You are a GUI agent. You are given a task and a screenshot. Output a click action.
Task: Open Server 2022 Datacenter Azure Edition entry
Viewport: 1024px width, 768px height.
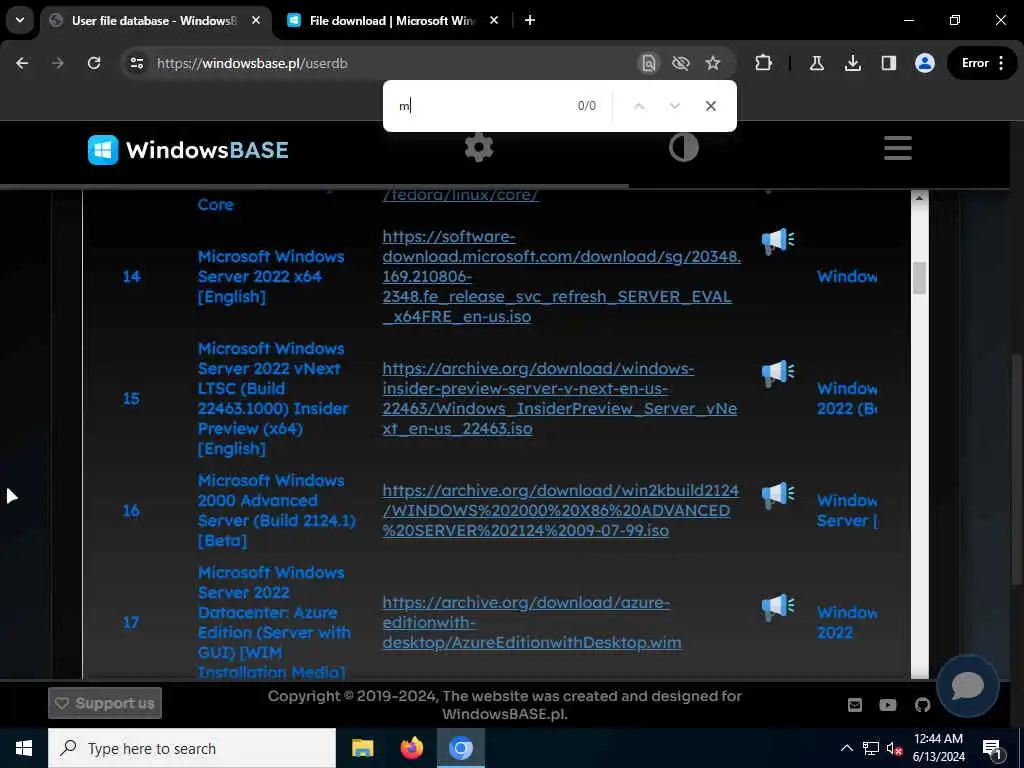click(x=274, y=622)
